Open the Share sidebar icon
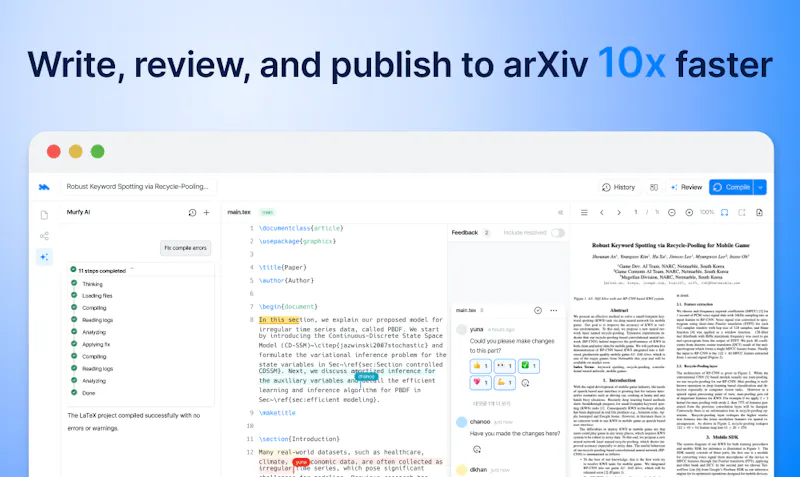The image size is (800, 477). pos(44,236)
